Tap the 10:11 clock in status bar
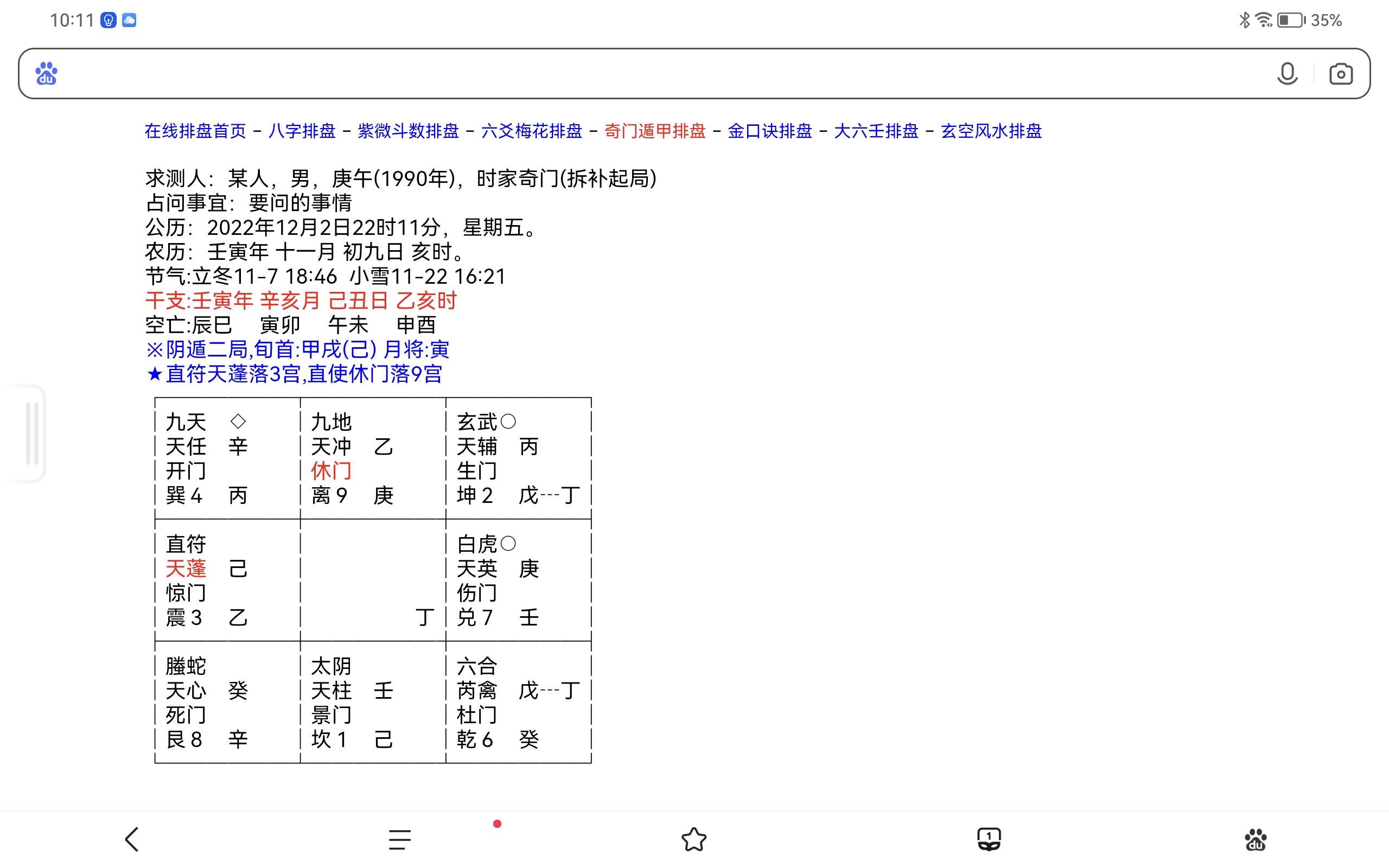The height and width of the screenshot is (868, 1389). 72,21
